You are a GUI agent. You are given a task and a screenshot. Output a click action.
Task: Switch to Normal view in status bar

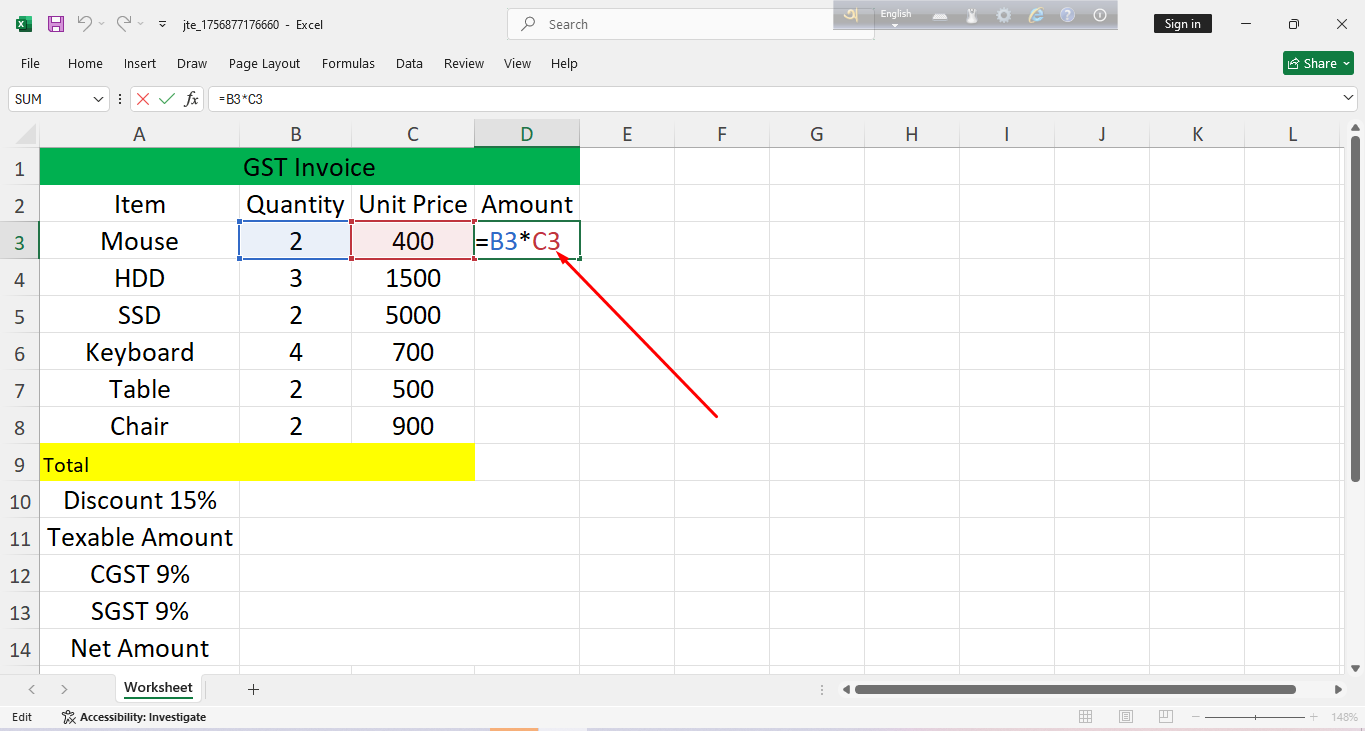(1086, 717)
